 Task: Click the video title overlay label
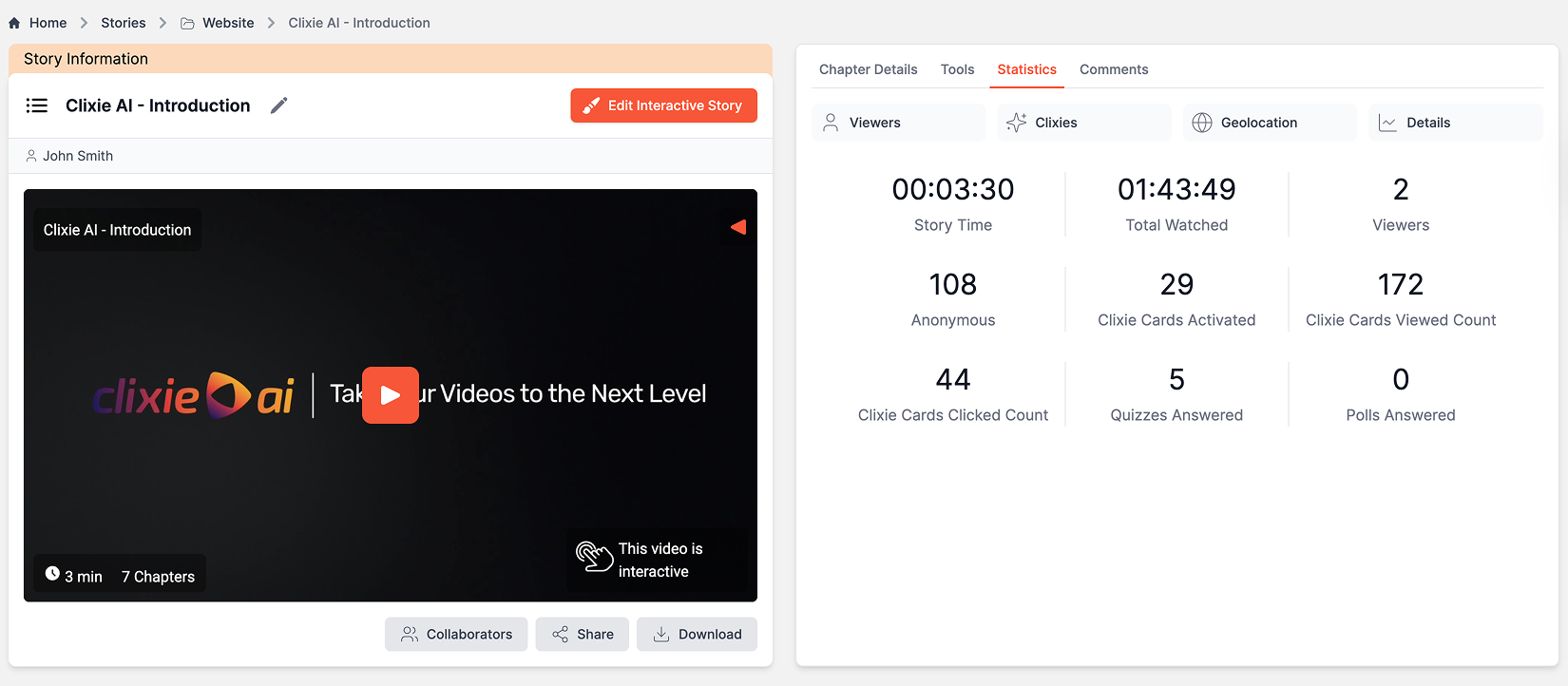point(117,230)
